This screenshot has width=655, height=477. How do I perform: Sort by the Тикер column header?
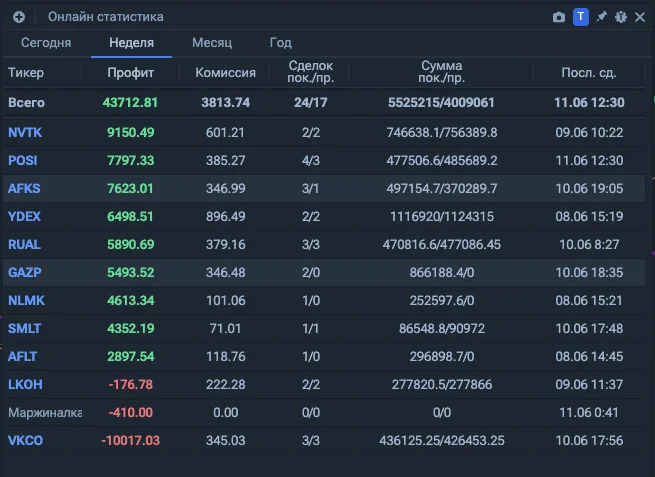[26, 73]
